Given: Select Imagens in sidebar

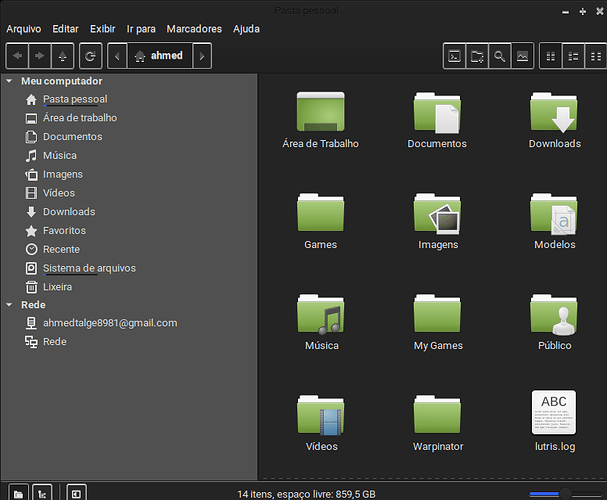Looking at the screenshot, I should 63,175.
